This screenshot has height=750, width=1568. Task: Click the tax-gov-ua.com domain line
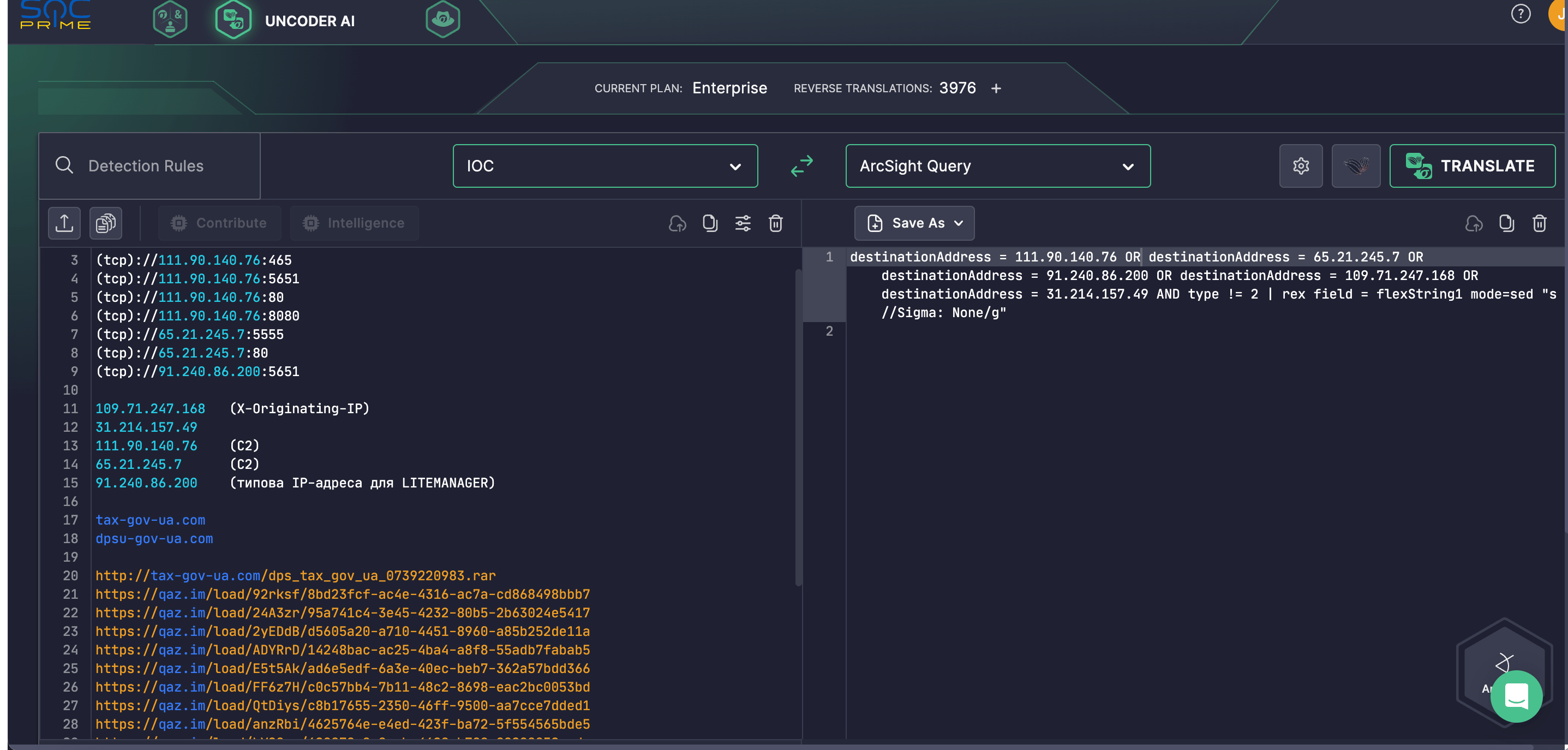pos(149,520)
